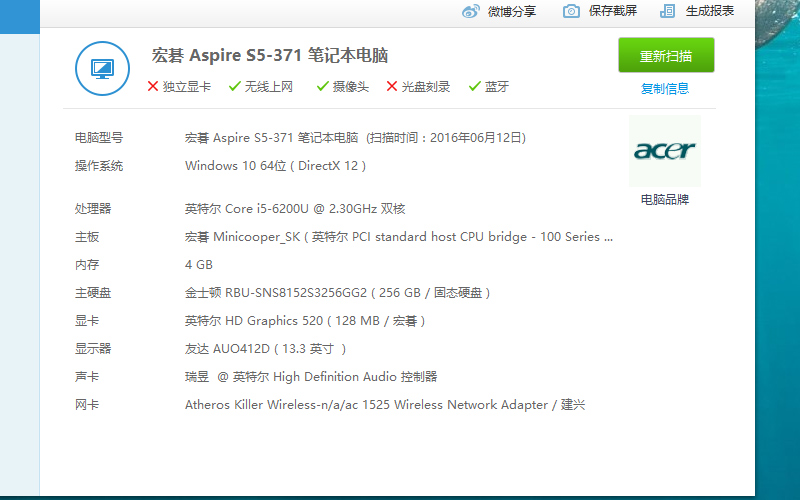This screenshot has height=500, width=800.
Task: Click the Atheros Killer Wireless network adapter value
Action: pos(385,405)
